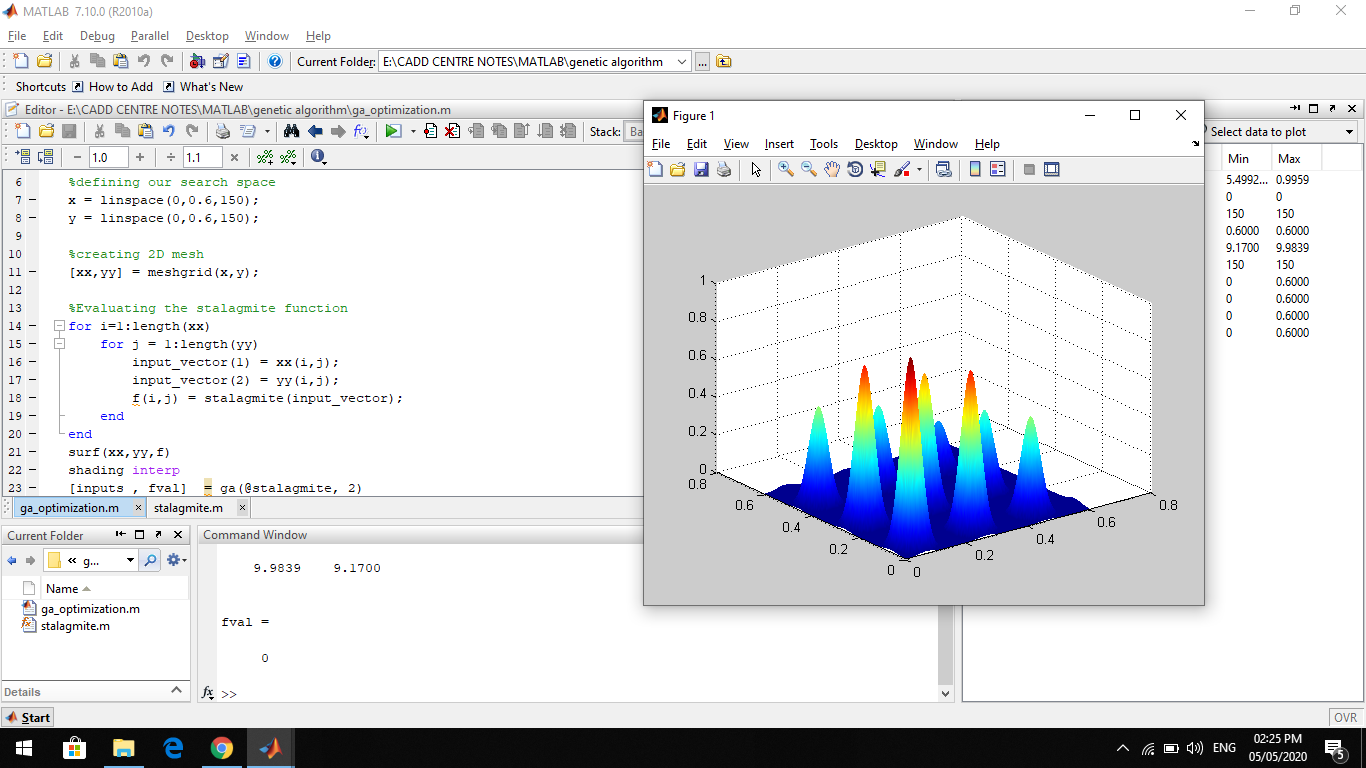Open Insert menu in Figure 1
Screen dimensions: 1366x768
[779, 144]
